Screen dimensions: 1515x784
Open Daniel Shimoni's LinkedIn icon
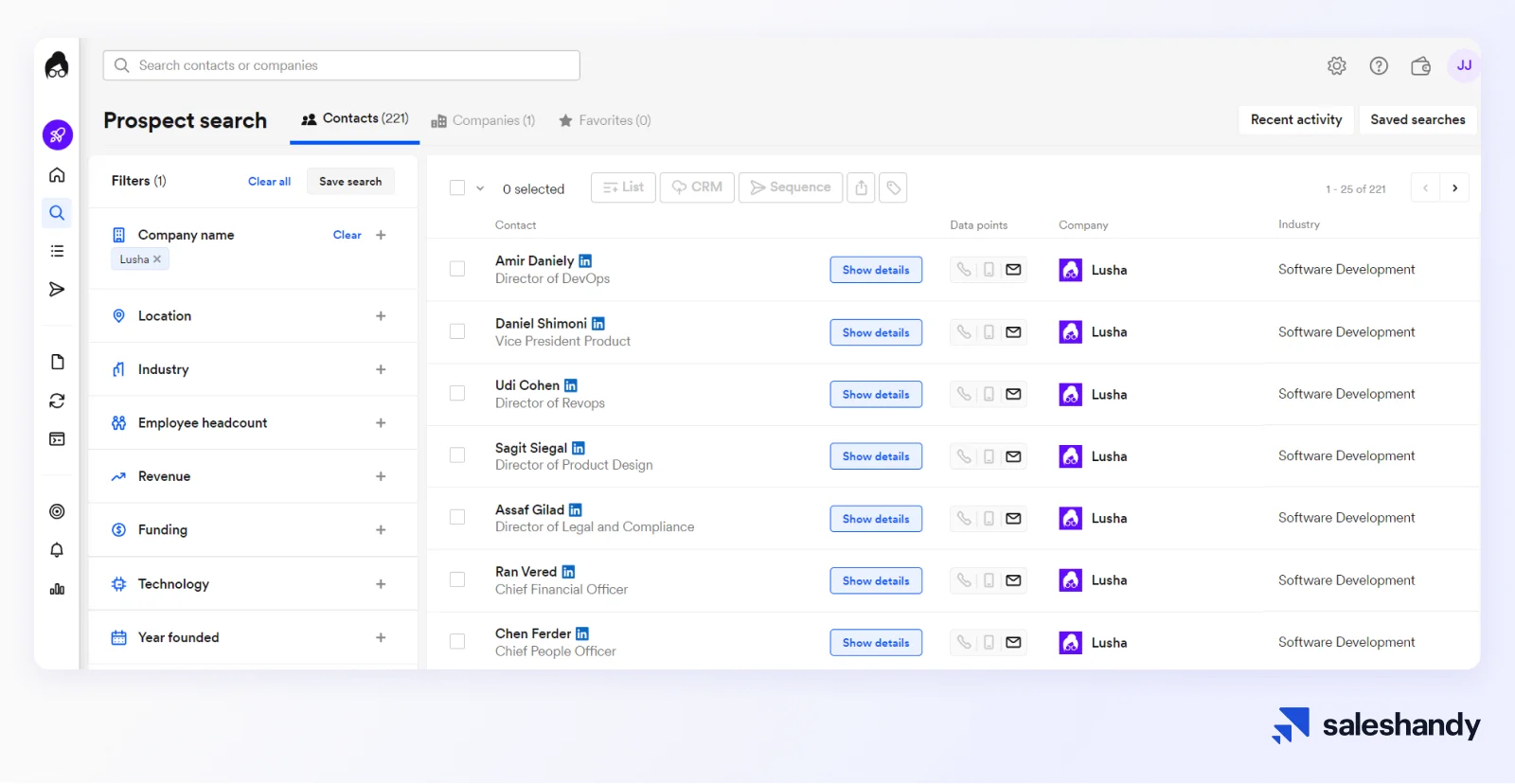pos(598,324)
